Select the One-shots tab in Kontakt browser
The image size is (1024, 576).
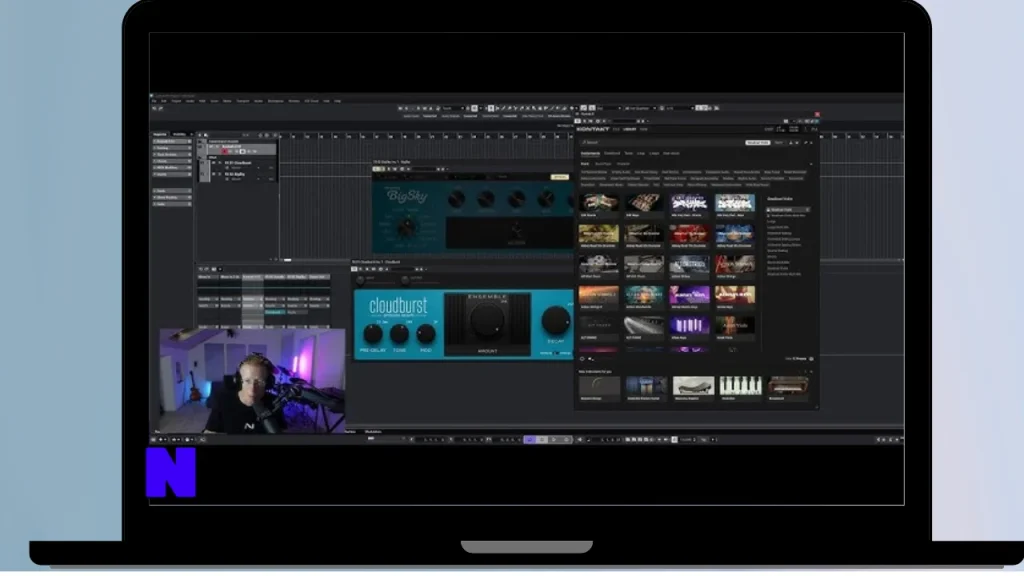pyautogui.click(x=671, y=153)
